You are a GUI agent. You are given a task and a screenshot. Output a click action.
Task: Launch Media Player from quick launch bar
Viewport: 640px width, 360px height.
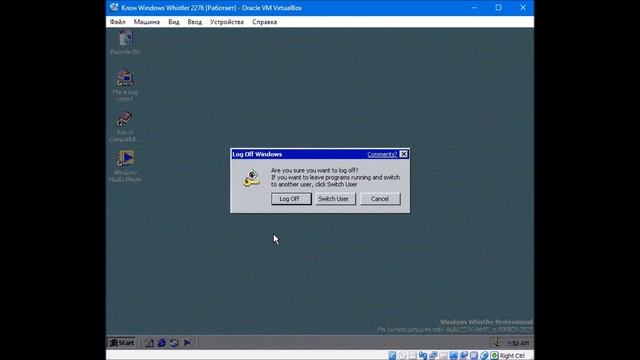pyautogui.click(x=187, y=343)
